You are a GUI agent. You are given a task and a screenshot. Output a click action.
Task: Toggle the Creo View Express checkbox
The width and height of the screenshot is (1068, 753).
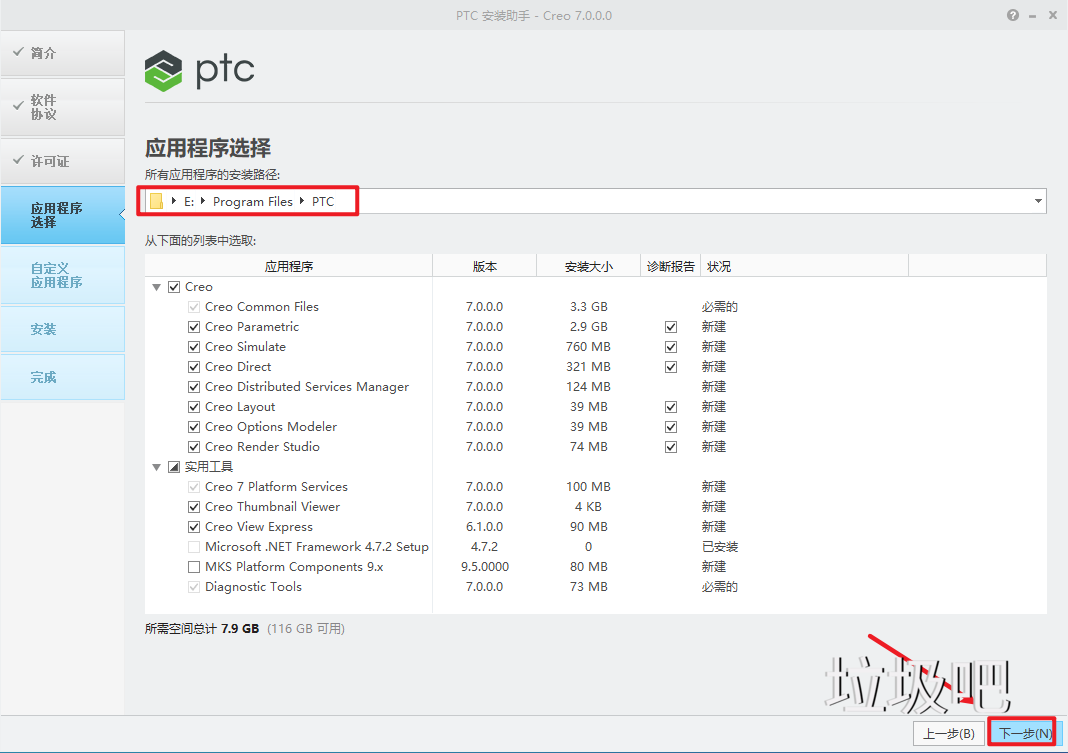pos(194,527)
